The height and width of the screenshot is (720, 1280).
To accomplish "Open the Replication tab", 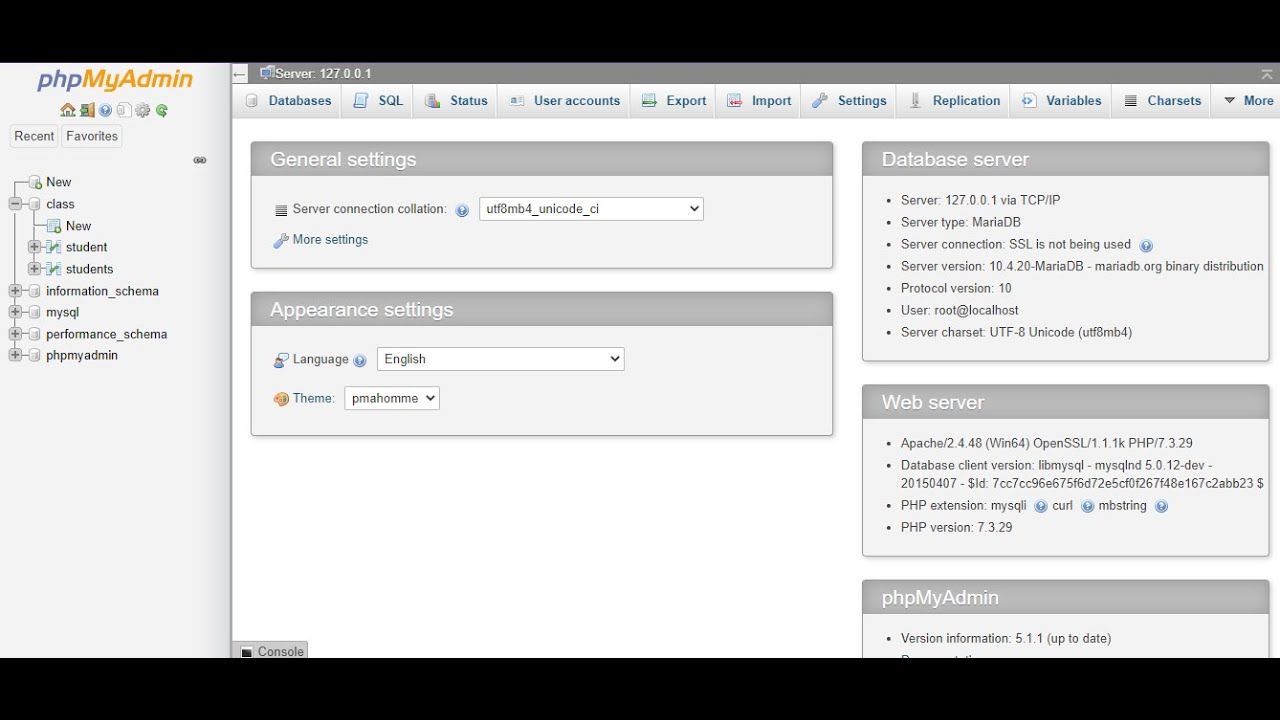I will pos(954,101).
